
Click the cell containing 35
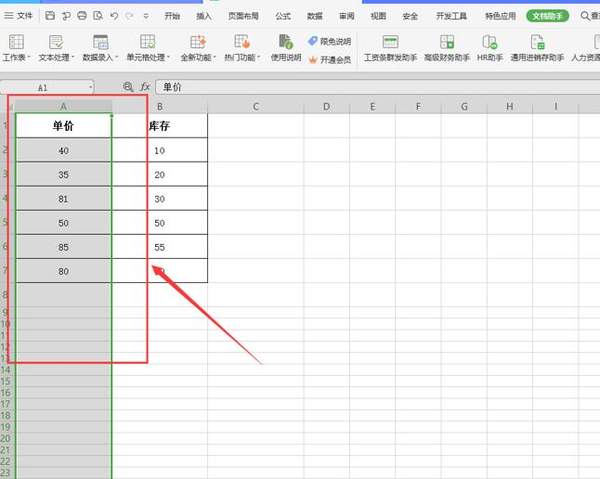click(x=64, y=174)
